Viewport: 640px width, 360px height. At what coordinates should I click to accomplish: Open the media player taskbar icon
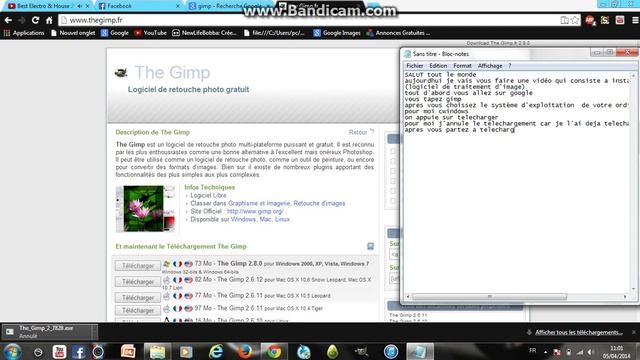pos(186,352)
